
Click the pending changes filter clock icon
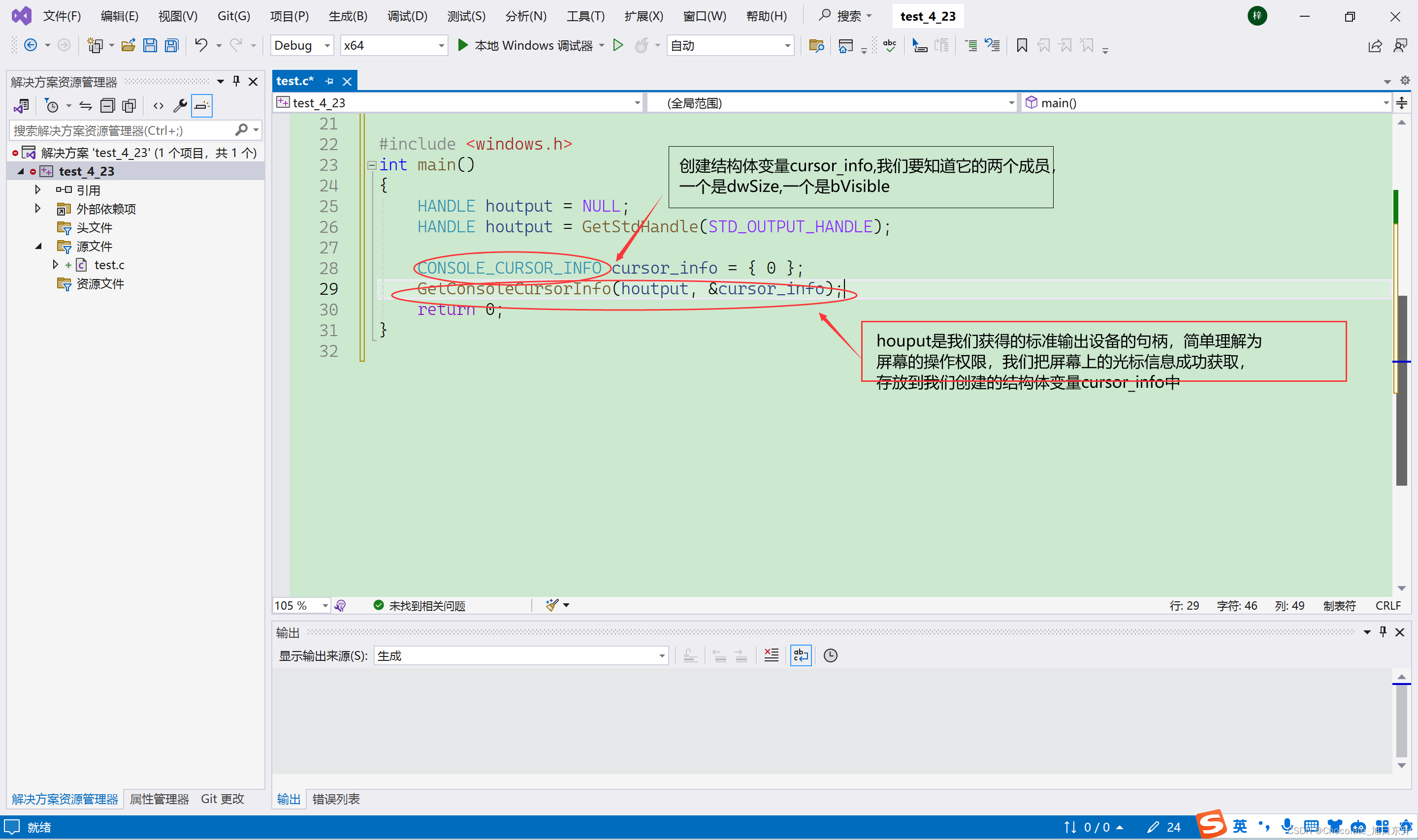(x=52, y=106)
